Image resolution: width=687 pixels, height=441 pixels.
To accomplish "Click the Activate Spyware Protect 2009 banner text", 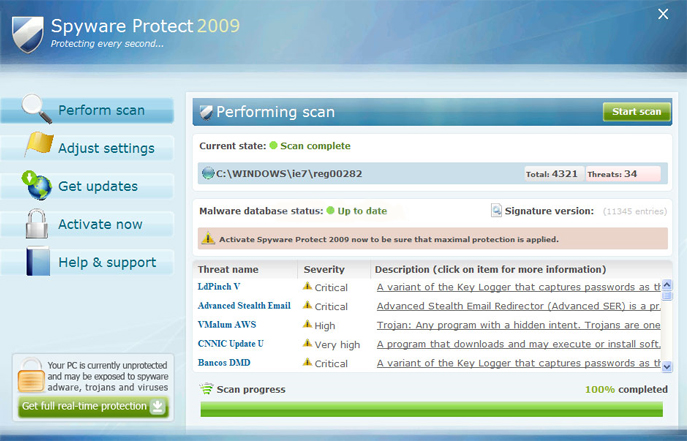I will [x=389, y=240].
